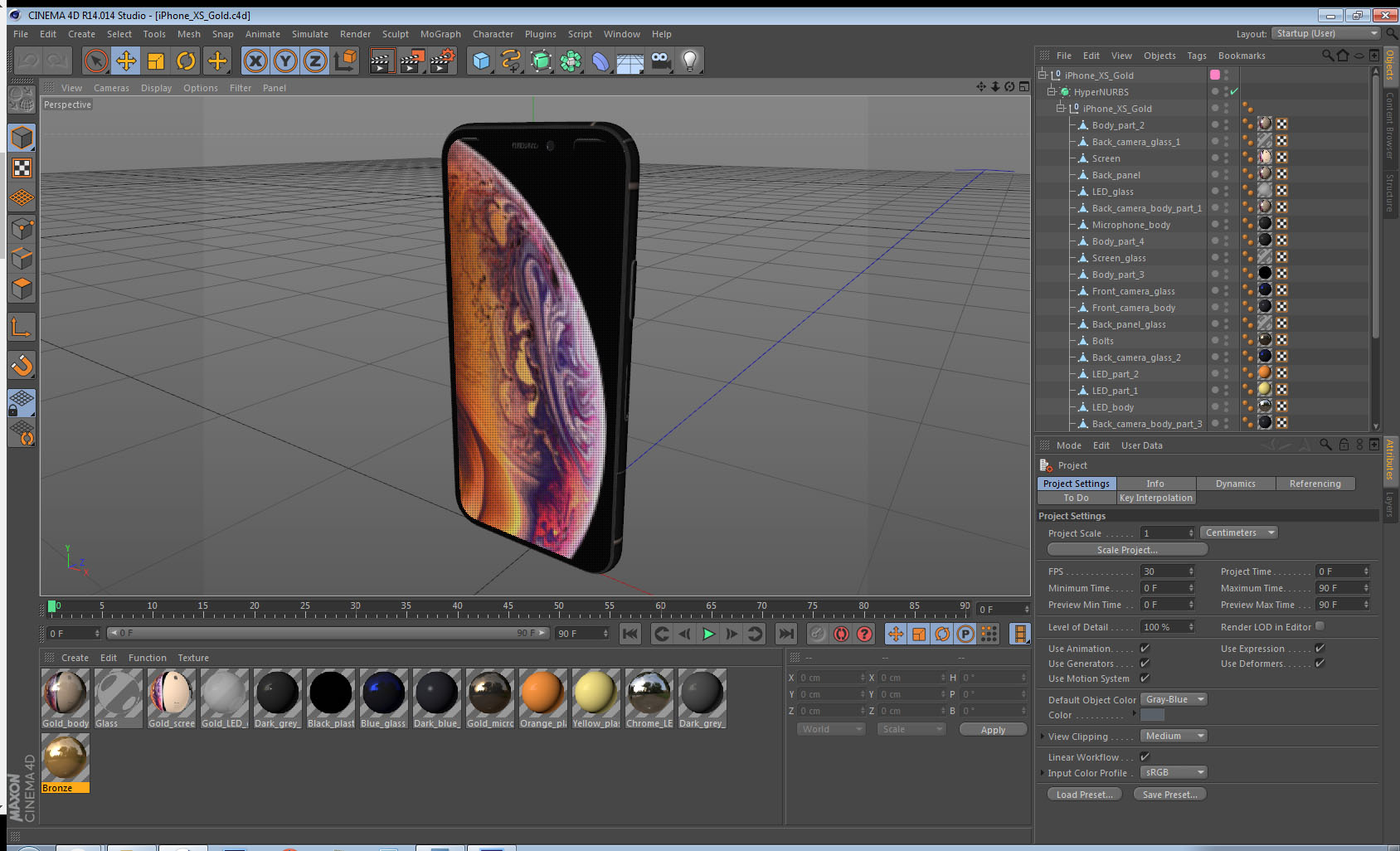Open the Edit Render Settings icon

pyautogui.click(x=443, y=61)
